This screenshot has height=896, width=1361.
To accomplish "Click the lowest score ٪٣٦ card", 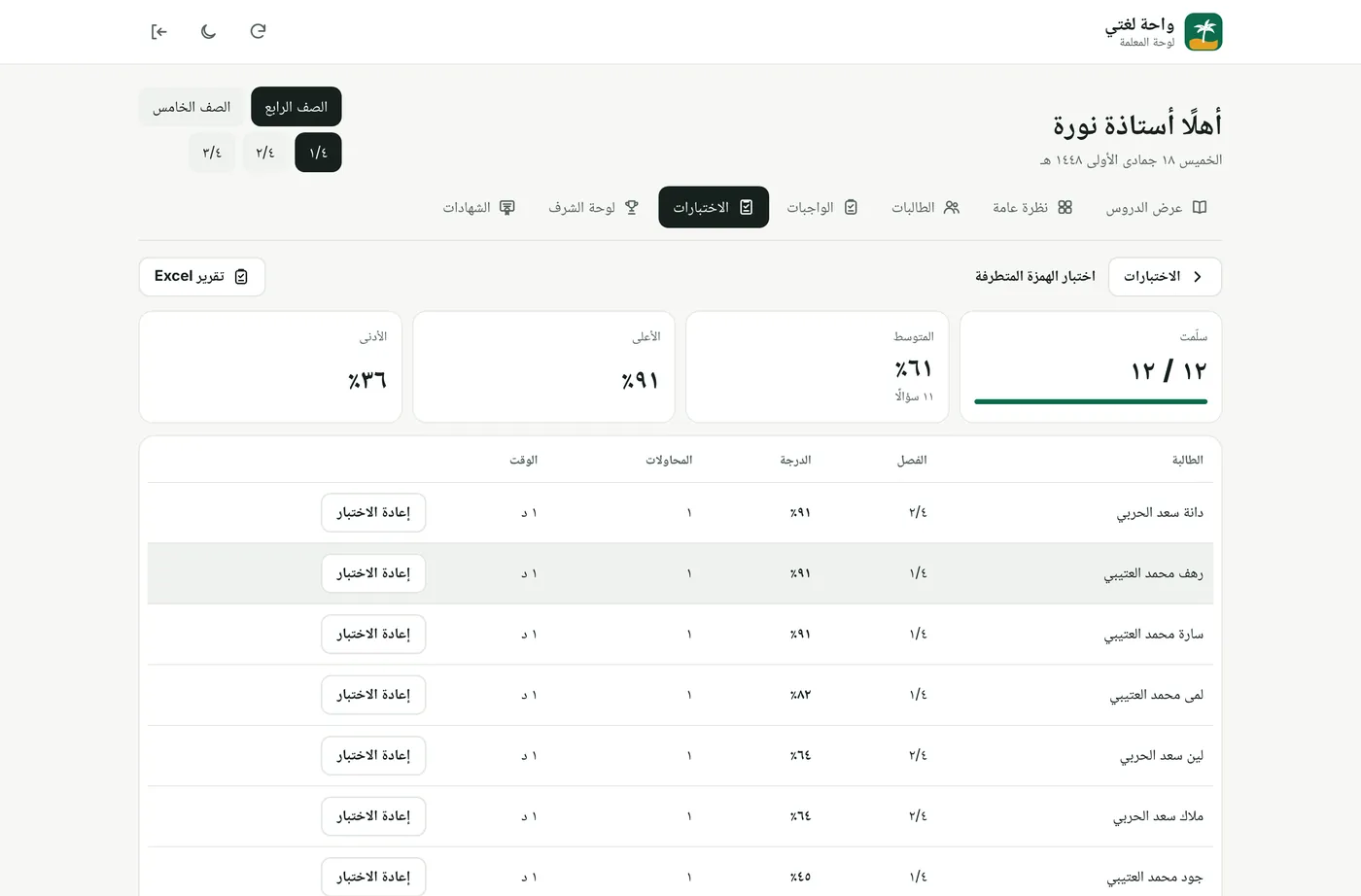I will coord(270,367).
